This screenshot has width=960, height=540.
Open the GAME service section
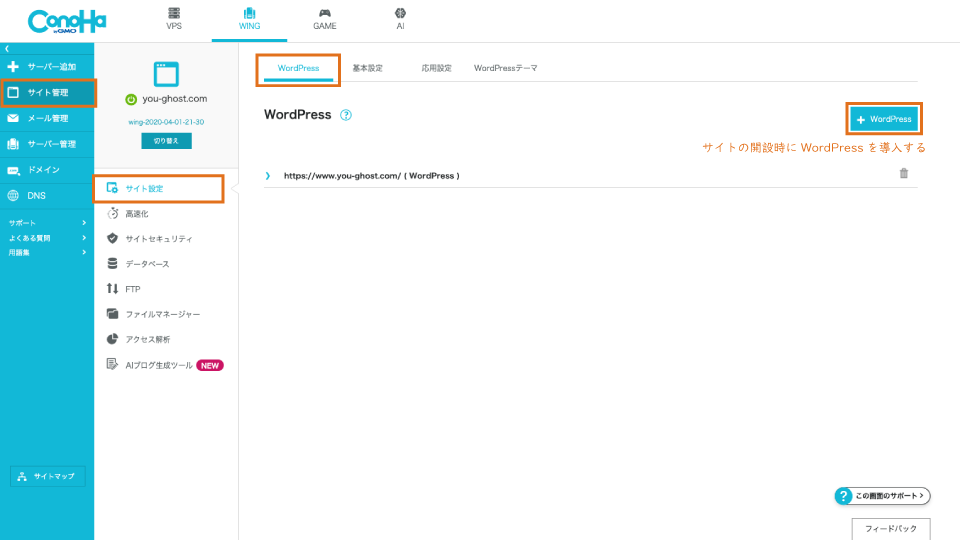pos(325,19)
